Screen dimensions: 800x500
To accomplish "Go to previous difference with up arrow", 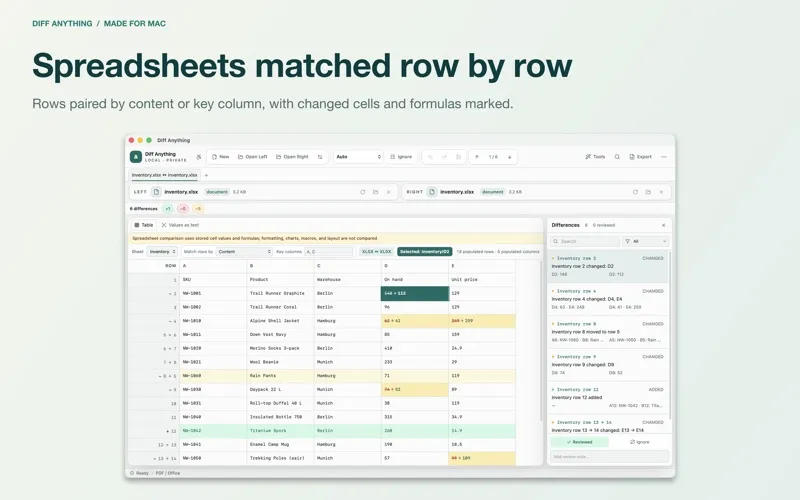I will coord(477,157).
